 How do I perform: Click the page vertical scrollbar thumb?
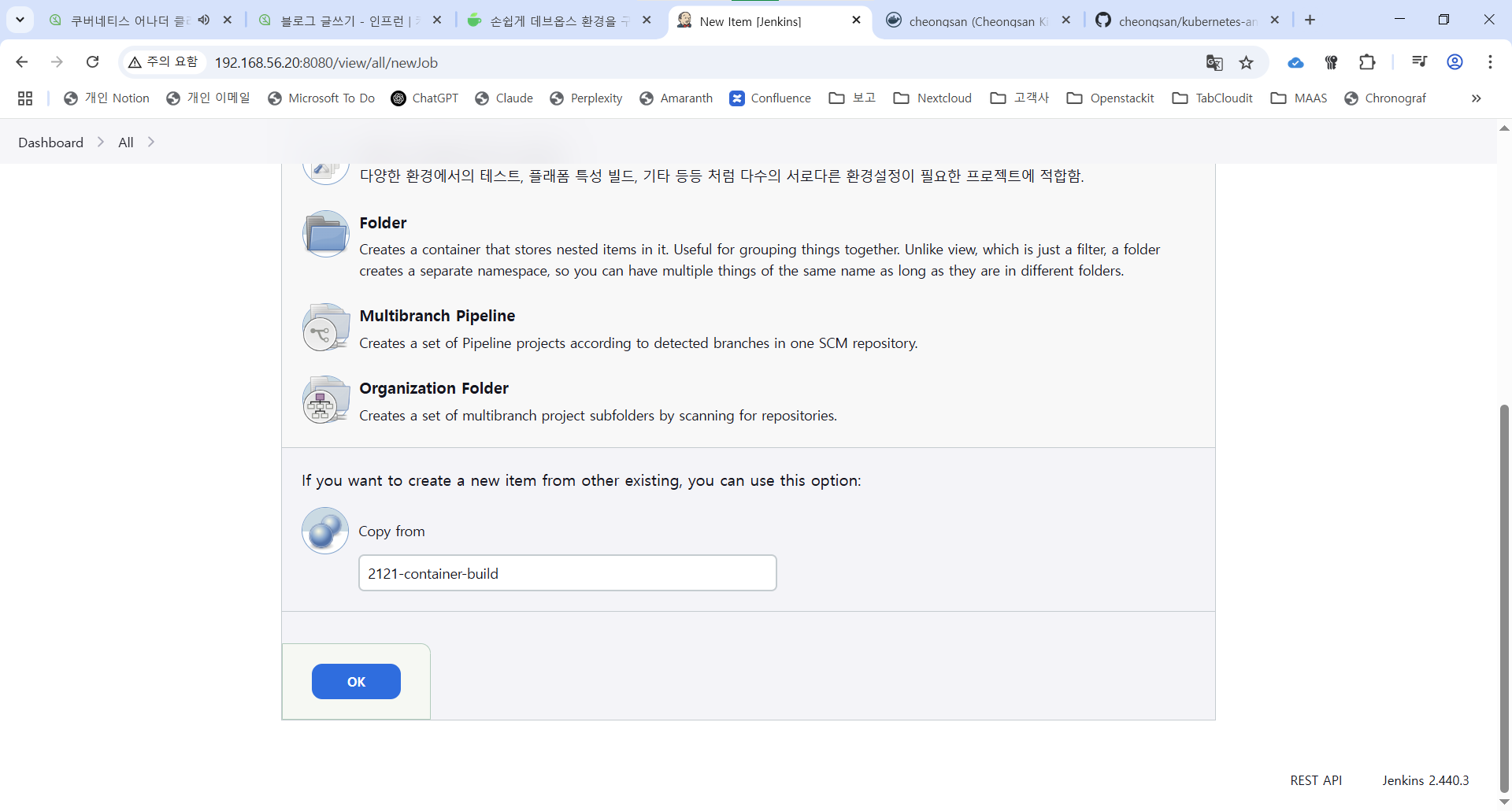(1504, 598)
